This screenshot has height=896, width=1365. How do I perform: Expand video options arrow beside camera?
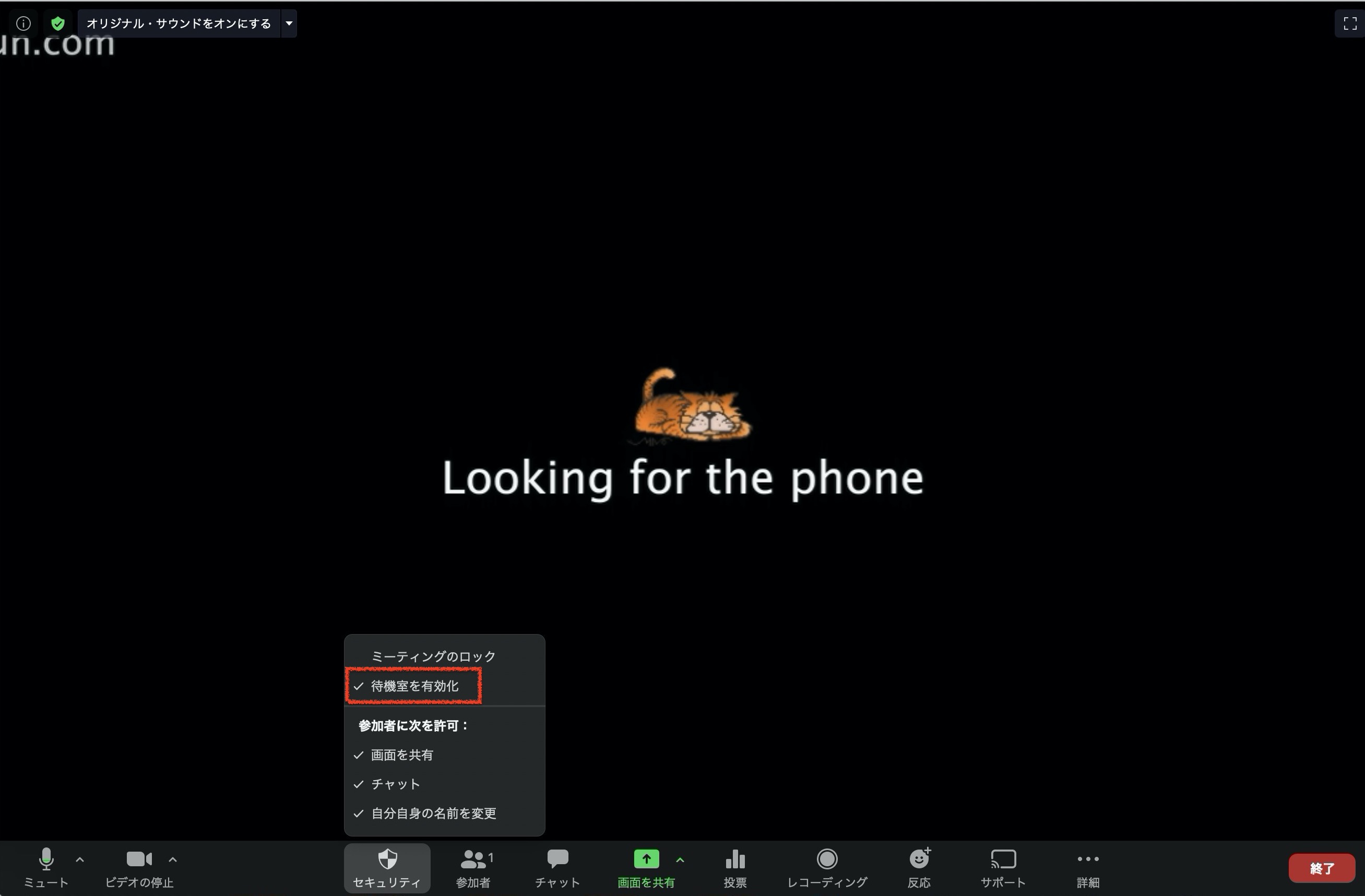pos(173,859)
